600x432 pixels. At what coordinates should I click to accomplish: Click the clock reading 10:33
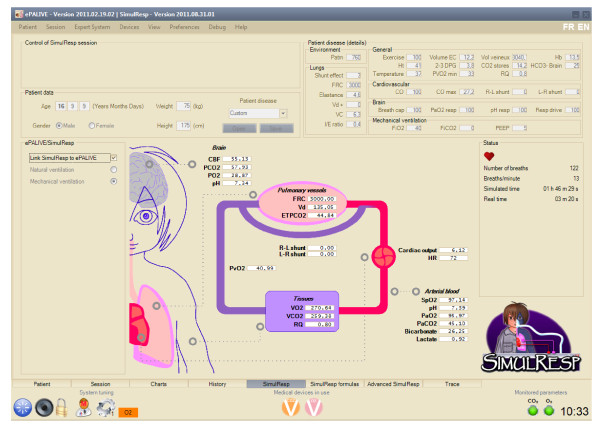tap(574, 412)
